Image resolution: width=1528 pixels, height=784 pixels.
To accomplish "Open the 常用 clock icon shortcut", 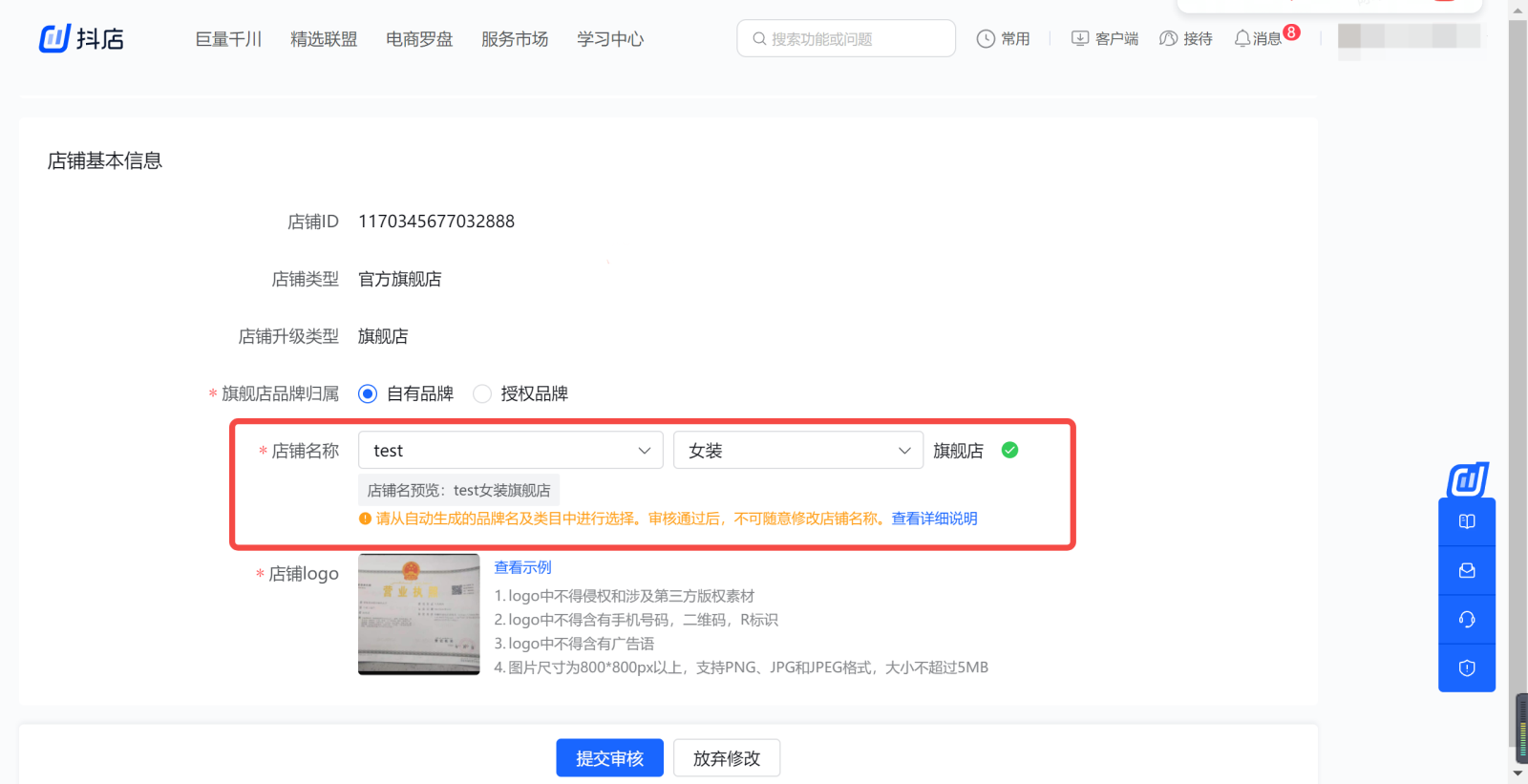I will pyautogui.click(x=986, y=39).
